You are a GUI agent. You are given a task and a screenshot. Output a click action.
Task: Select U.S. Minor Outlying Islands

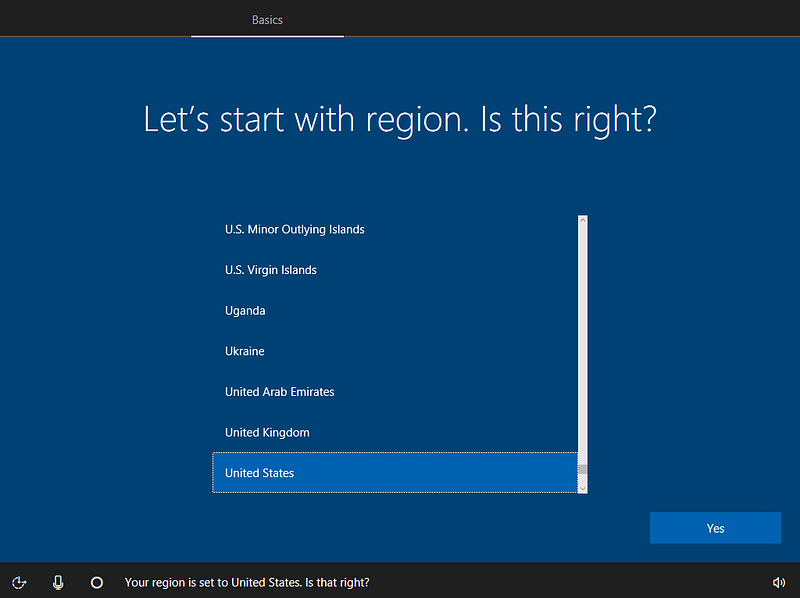pyautogui.click(x=395, y=230)
